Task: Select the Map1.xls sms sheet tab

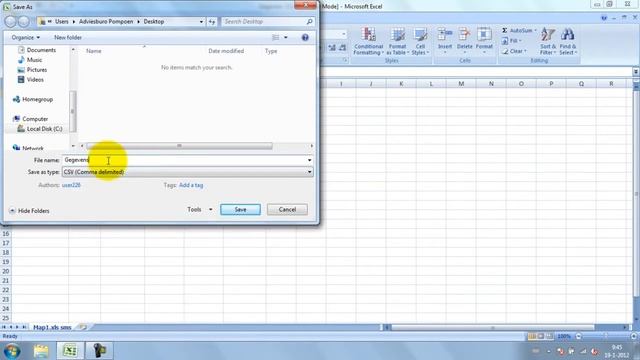Action: [x=52, y=327]
